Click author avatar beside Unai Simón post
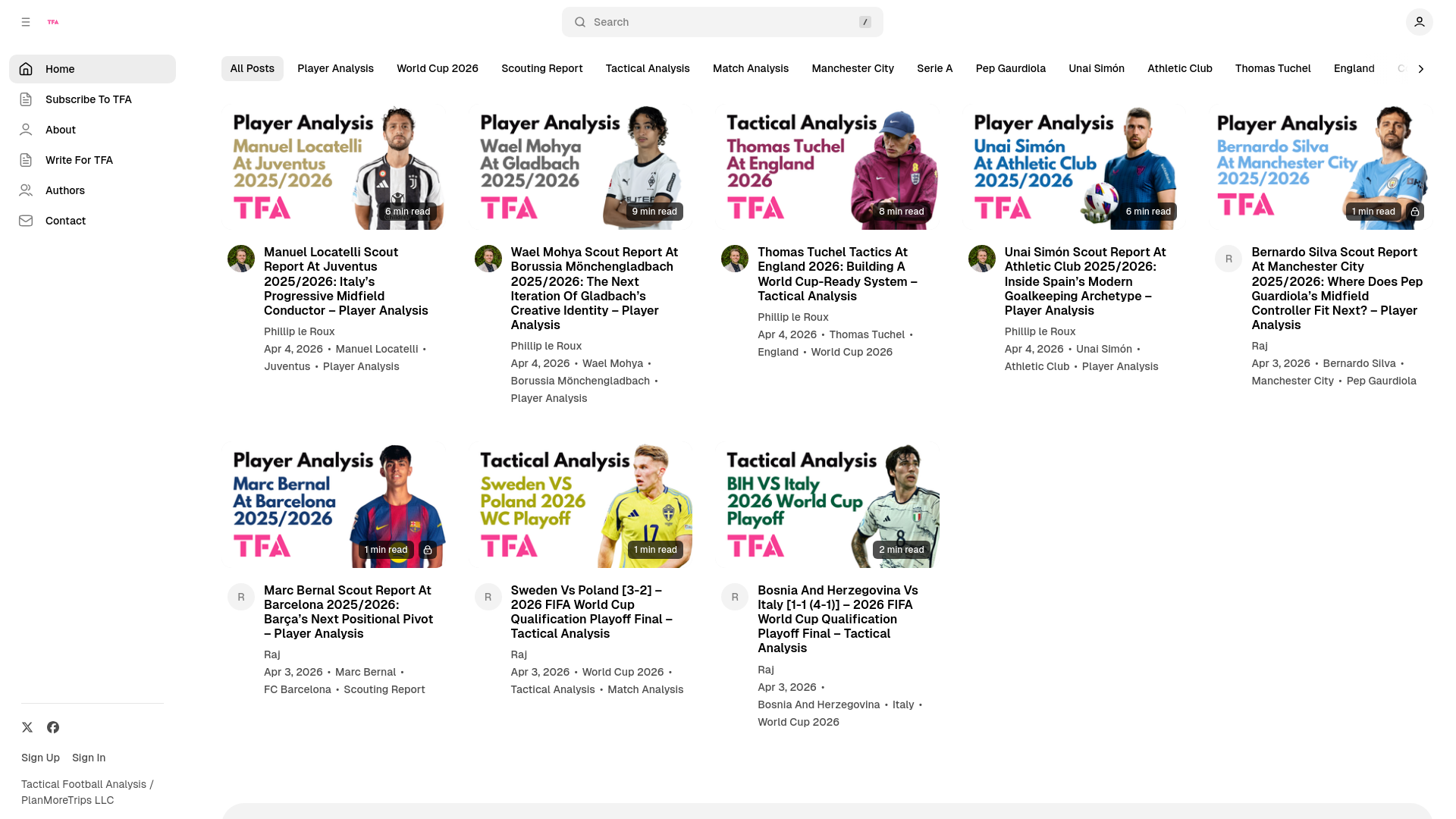This screenshot has width=1456, height=819. coord(982,259)
